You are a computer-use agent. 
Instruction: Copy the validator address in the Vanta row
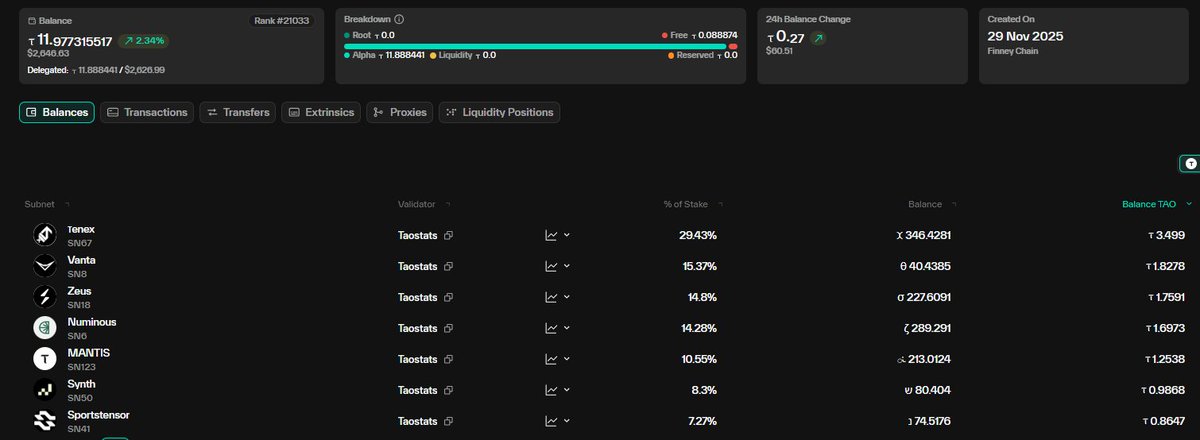coord(449,266)
